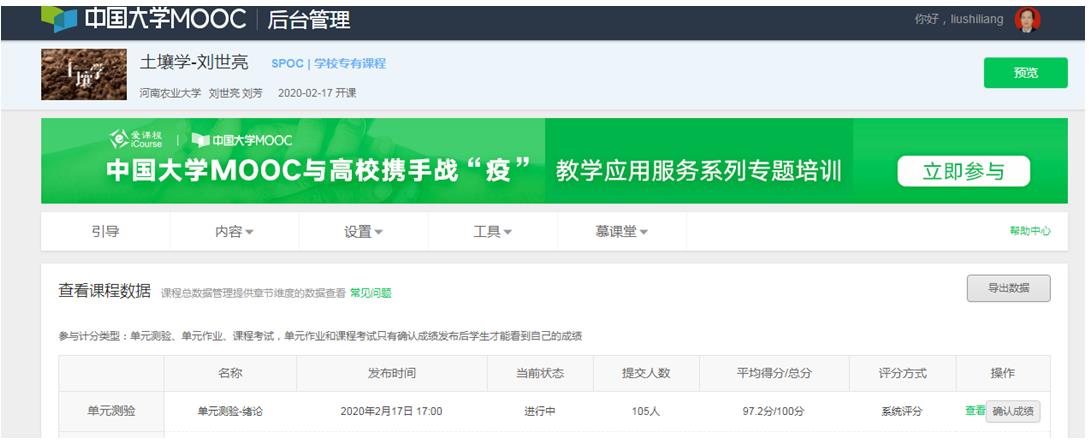Click the 爱课程 iCourse logo in banner

[x=139, y=139]
